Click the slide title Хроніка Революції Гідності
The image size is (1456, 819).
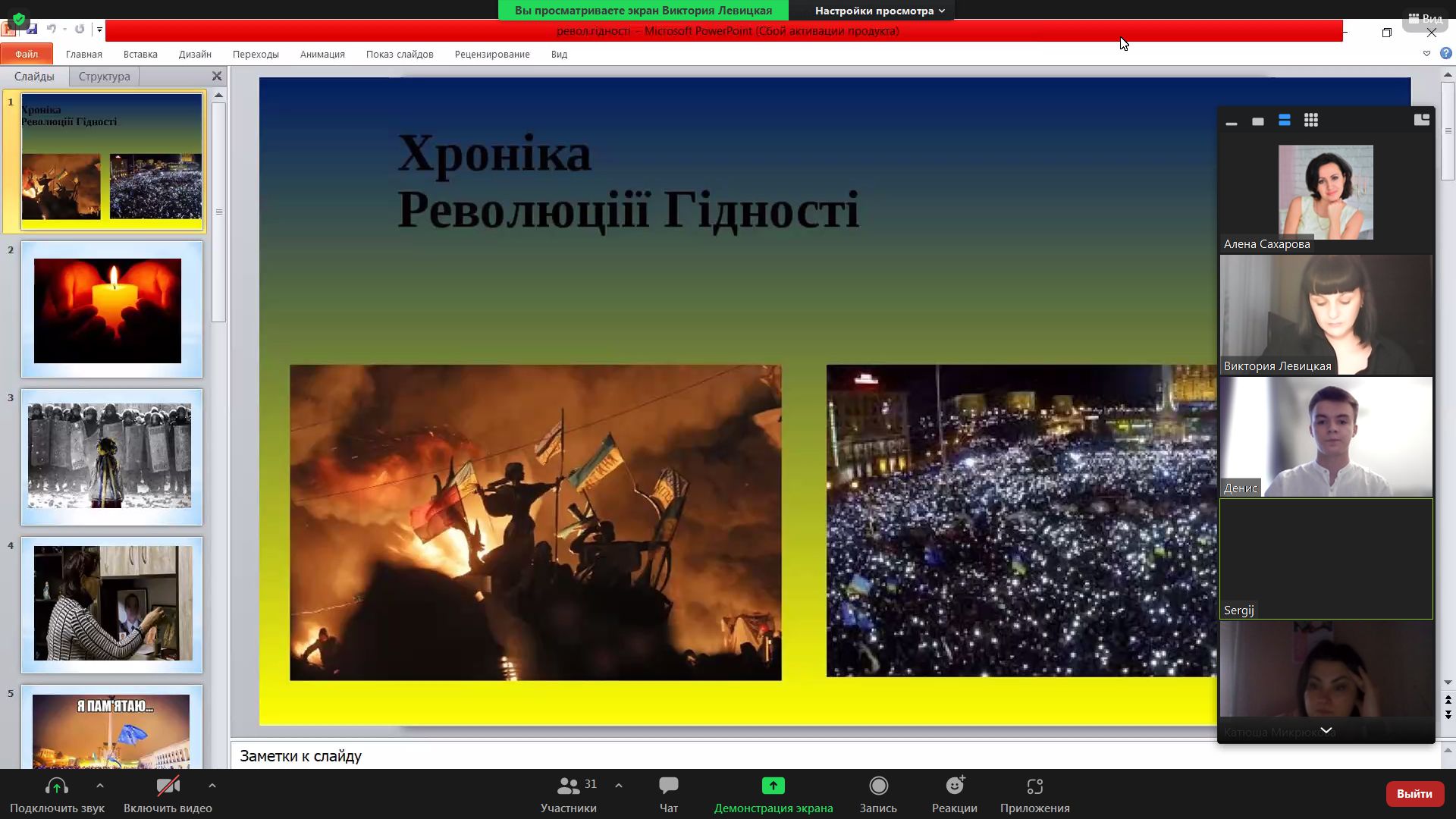tap(628, 182)
